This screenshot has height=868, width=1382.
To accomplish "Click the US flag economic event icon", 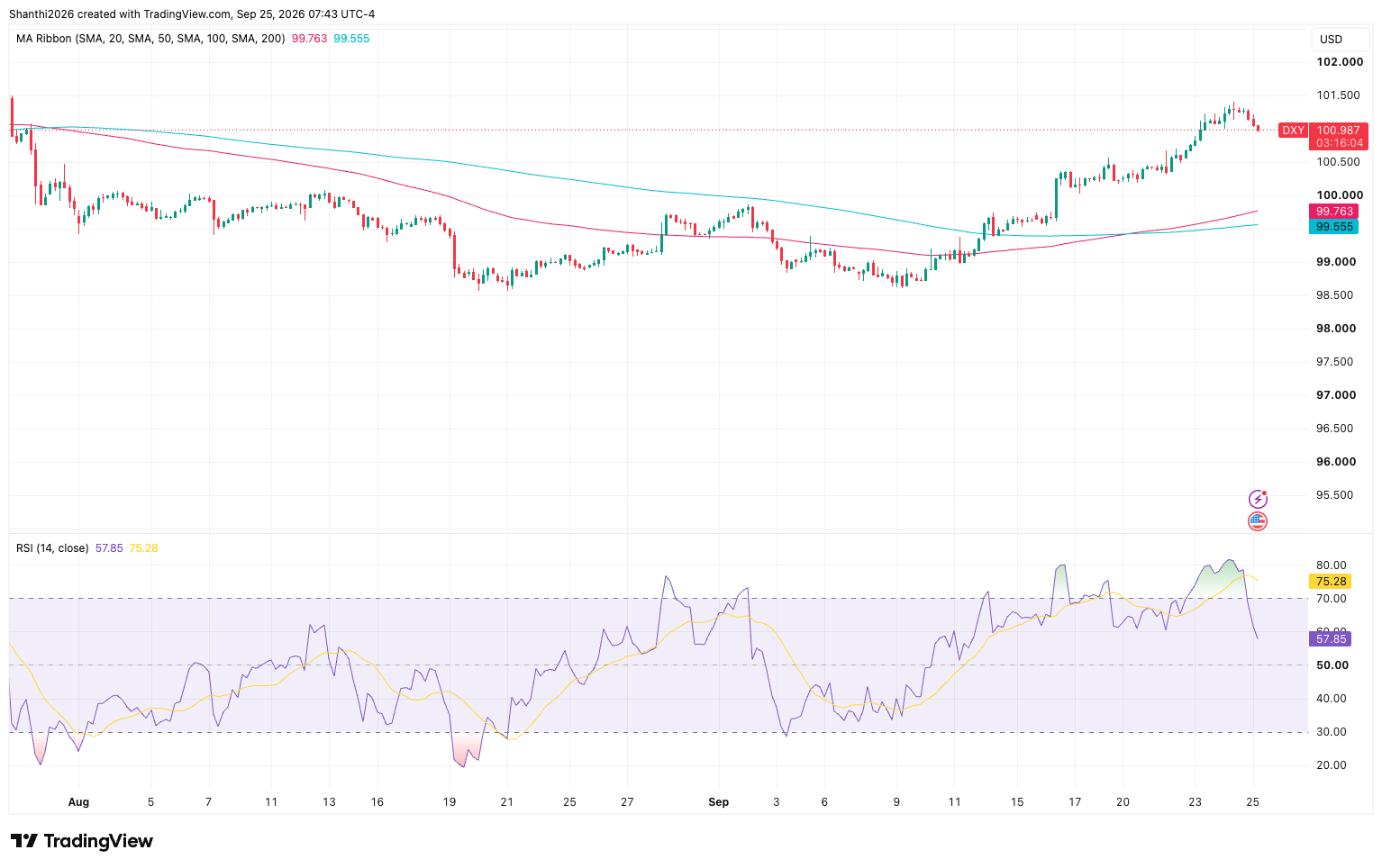I will (1258, 520).
